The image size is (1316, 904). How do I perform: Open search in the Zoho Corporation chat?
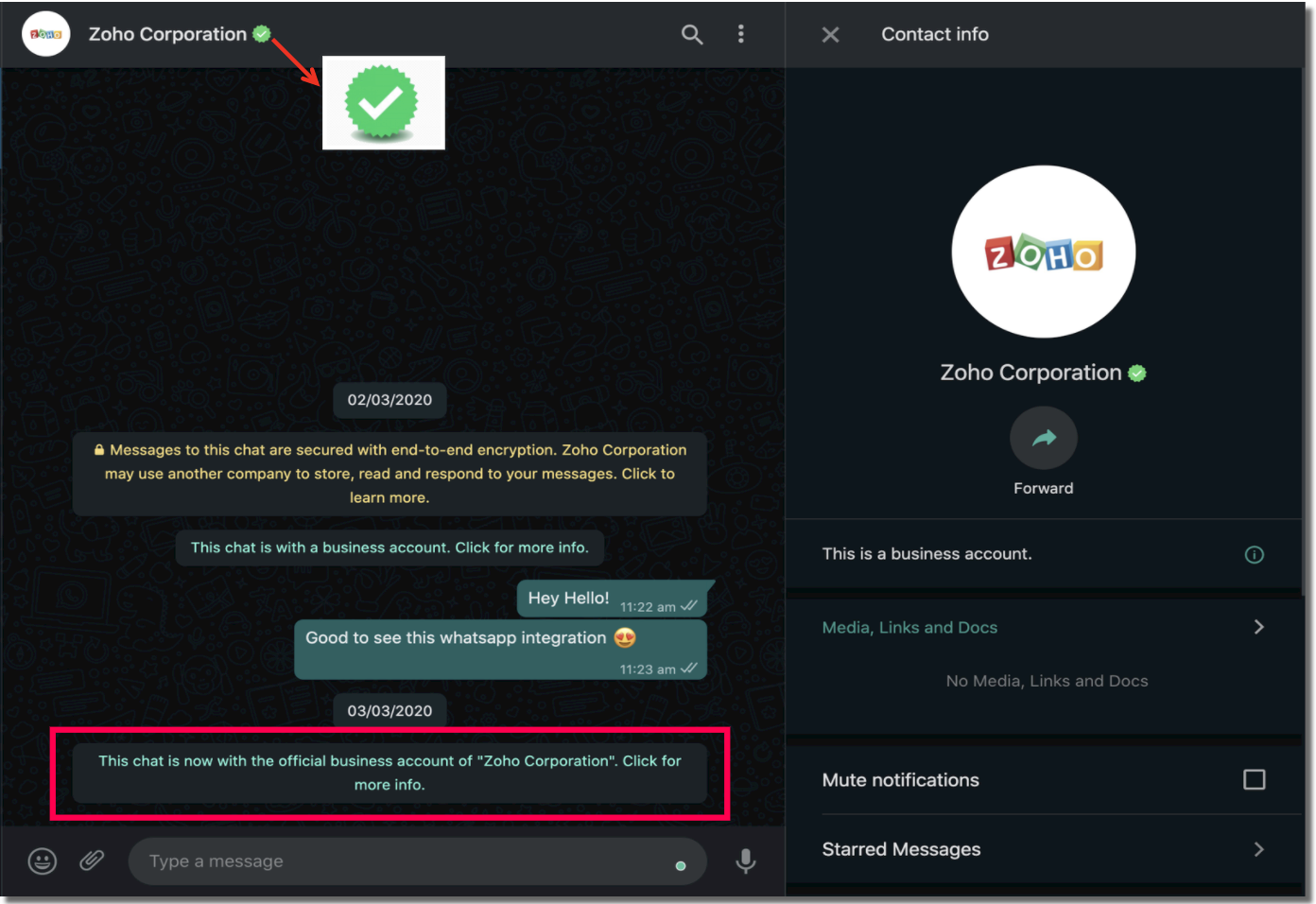point(692,35)
